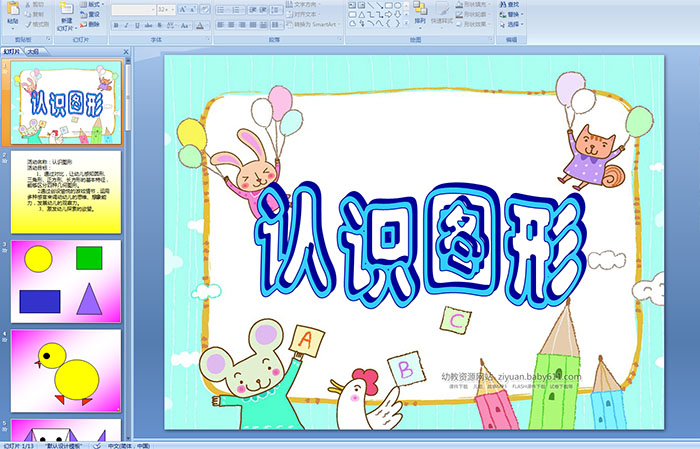Decrease font size with shrink-font icon
Image resolution: width=700 pixels, height=449 pixels.
[193, 10]
